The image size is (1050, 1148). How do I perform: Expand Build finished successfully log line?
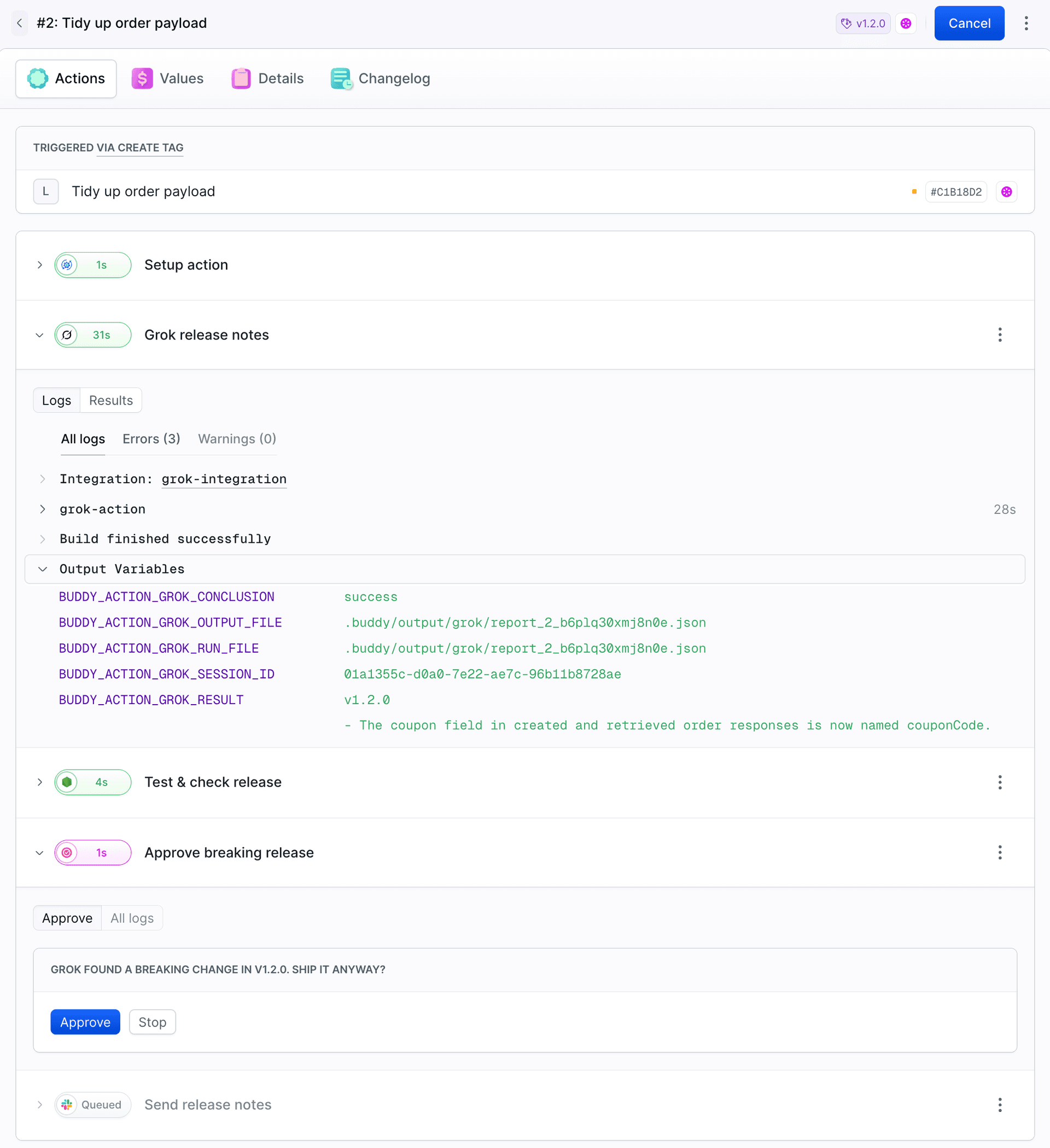43,538
